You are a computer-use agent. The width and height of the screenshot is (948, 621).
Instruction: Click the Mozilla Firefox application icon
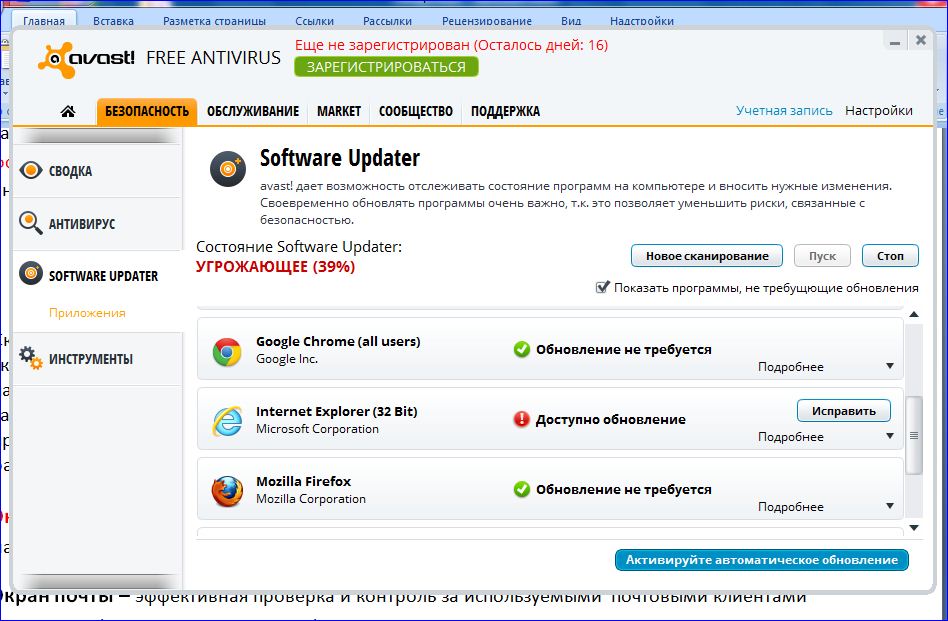[227, 491]
